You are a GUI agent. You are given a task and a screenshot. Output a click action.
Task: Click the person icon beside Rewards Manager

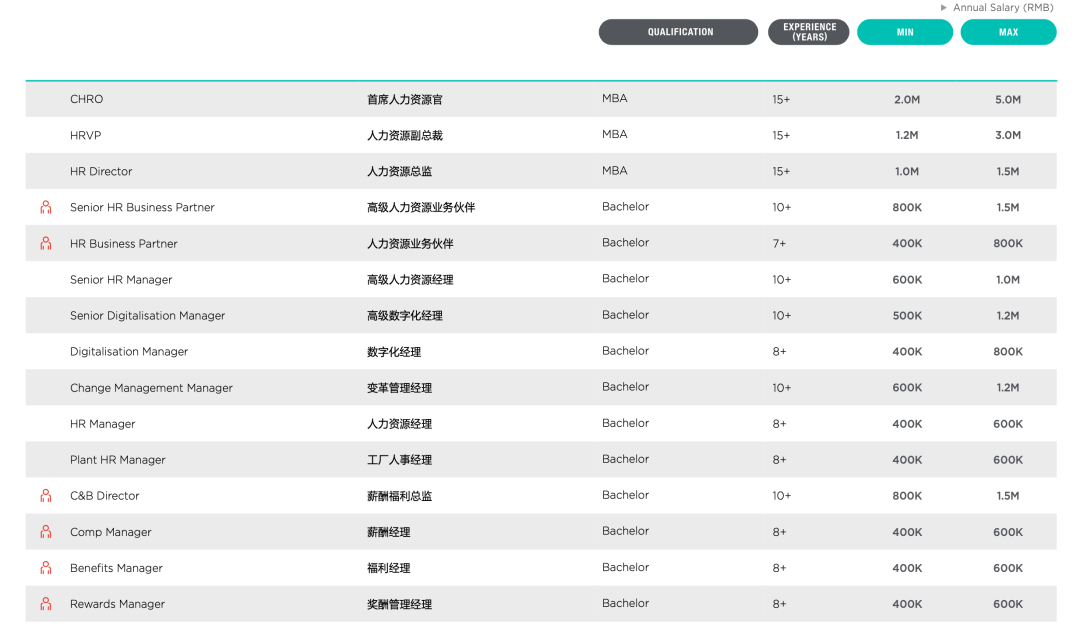pyautogui.click(x=45, y=604)
